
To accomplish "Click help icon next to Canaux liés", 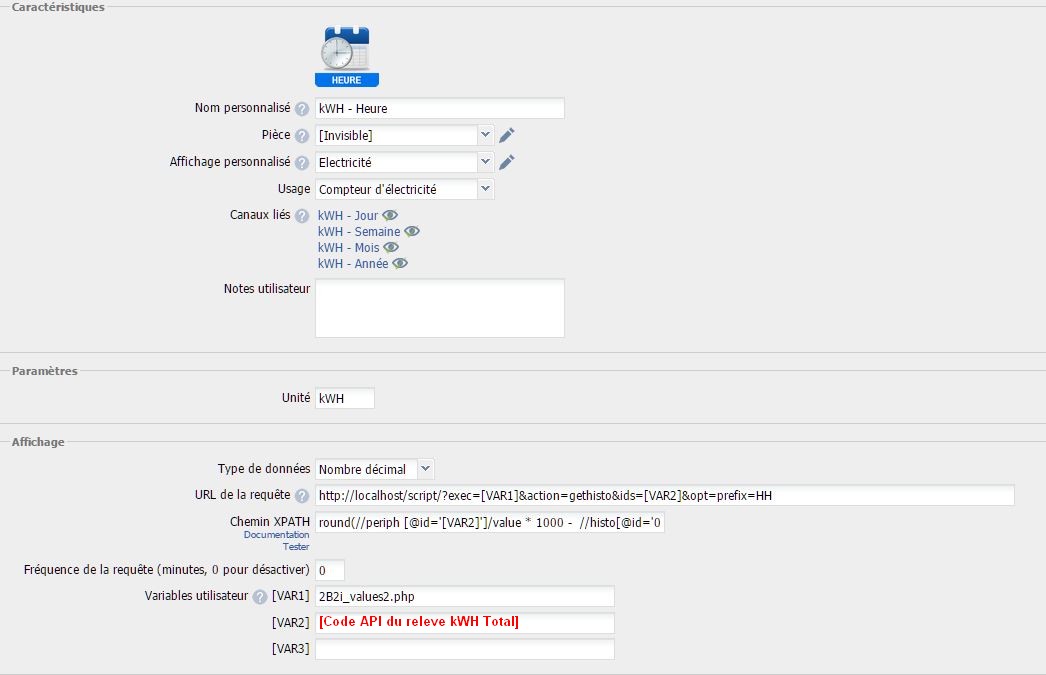I will 302,215.
